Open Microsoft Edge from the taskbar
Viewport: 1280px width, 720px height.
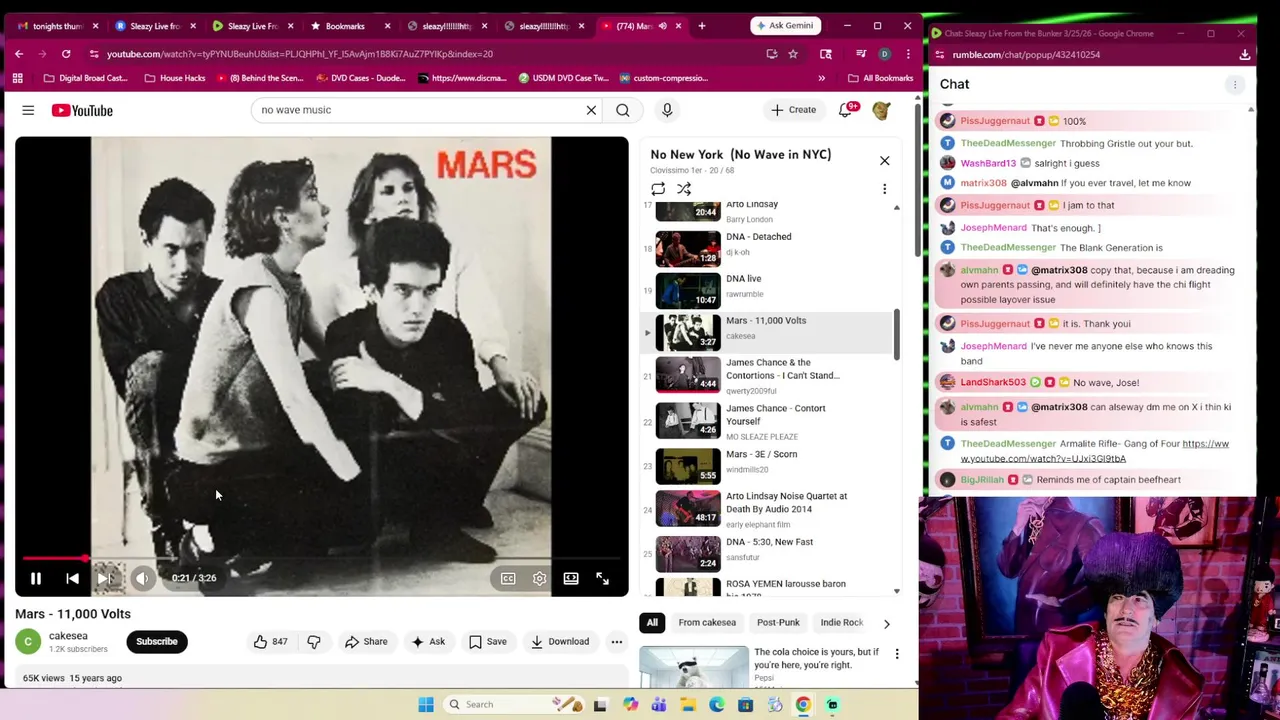pyautogui.click(x=717, y=705)
